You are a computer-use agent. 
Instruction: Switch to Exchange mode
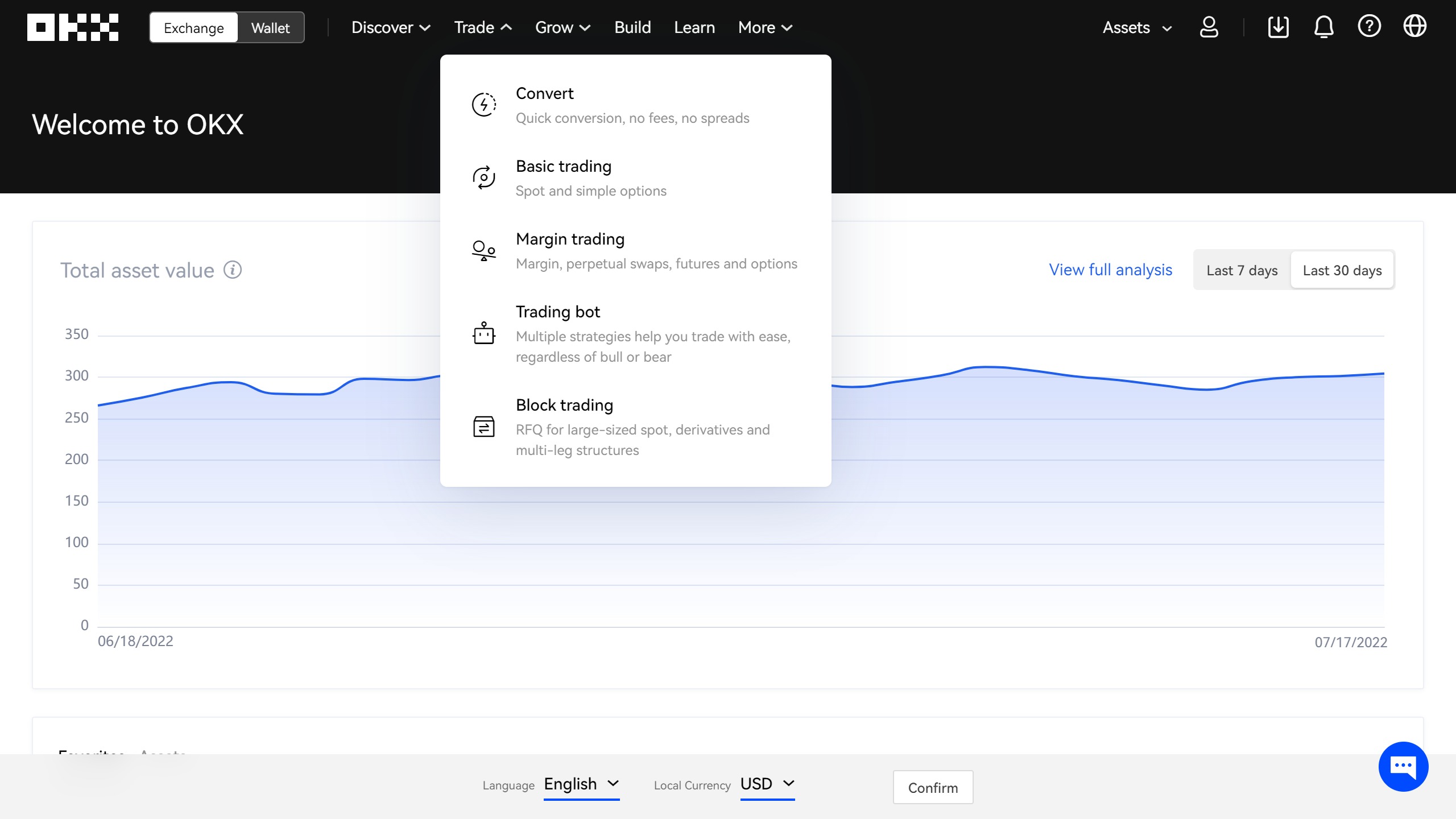193,28
